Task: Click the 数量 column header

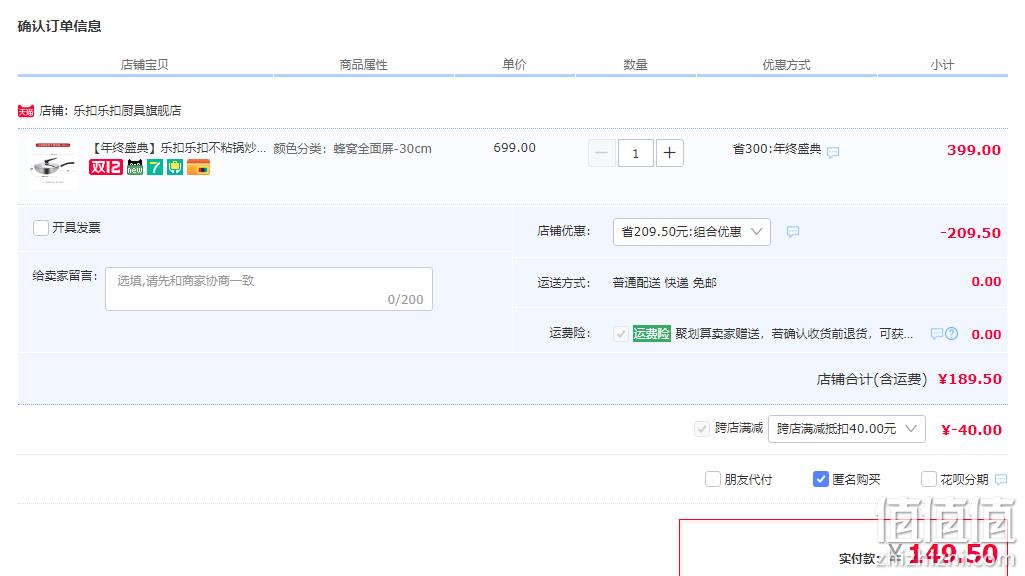Action: click(x=635, y=65)
